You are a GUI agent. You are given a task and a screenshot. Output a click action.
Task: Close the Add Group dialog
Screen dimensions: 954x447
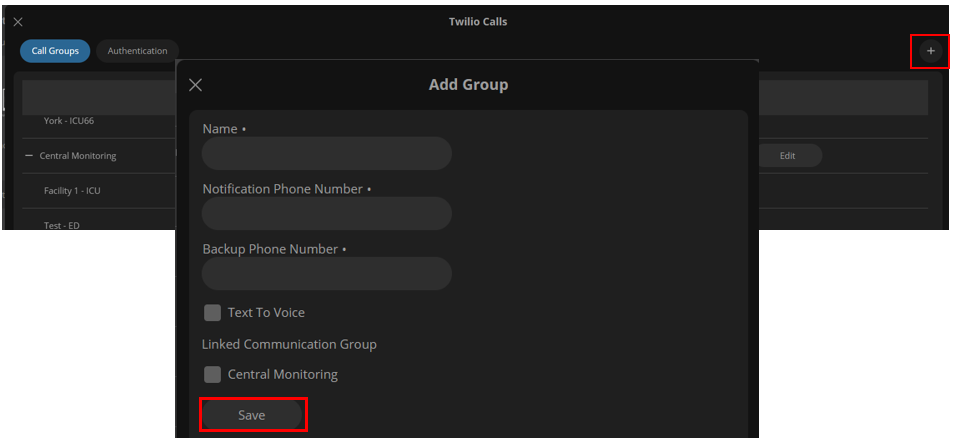pyautogui.click(x=195, y=85)
